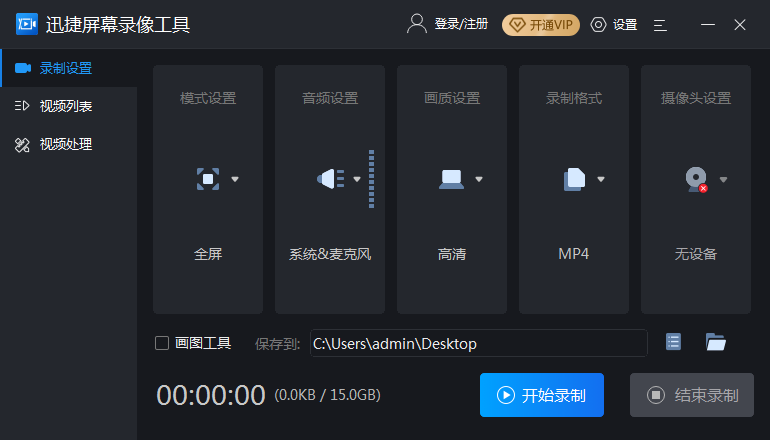Viewport: 770px width, 440px height.
Task: Switch to the 视频处理 sidebar tab
Action: [x=69, y=144]
